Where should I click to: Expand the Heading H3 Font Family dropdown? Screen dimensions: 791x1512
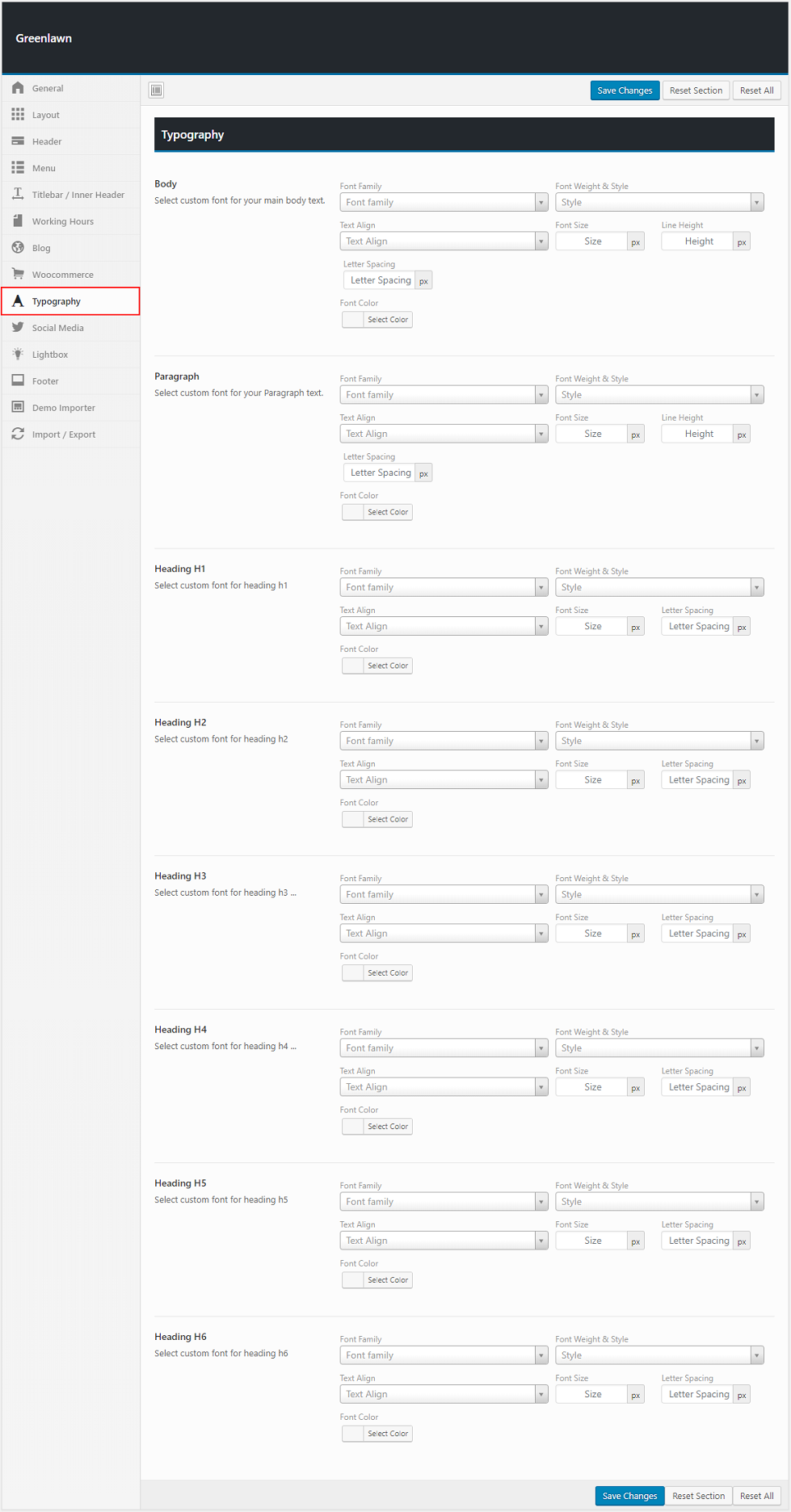(x=444, y=895)
